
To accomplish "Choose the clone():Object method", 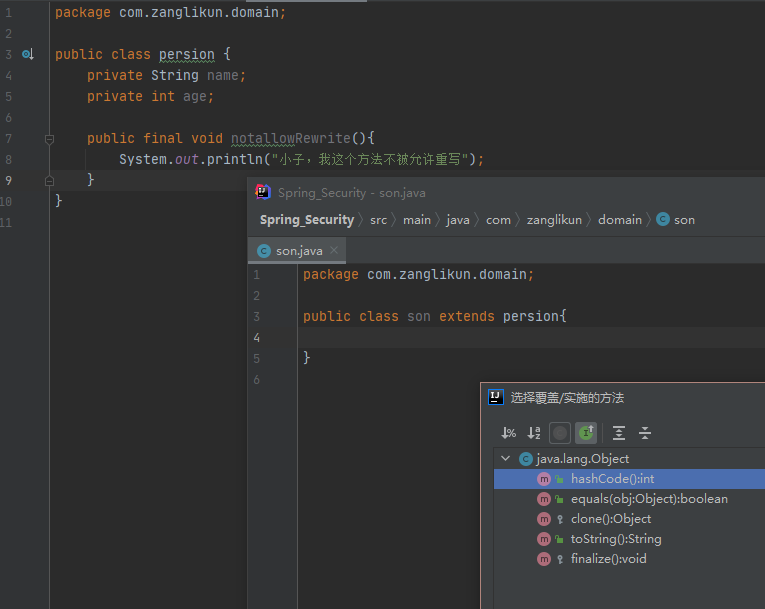I will pos(610,519).
